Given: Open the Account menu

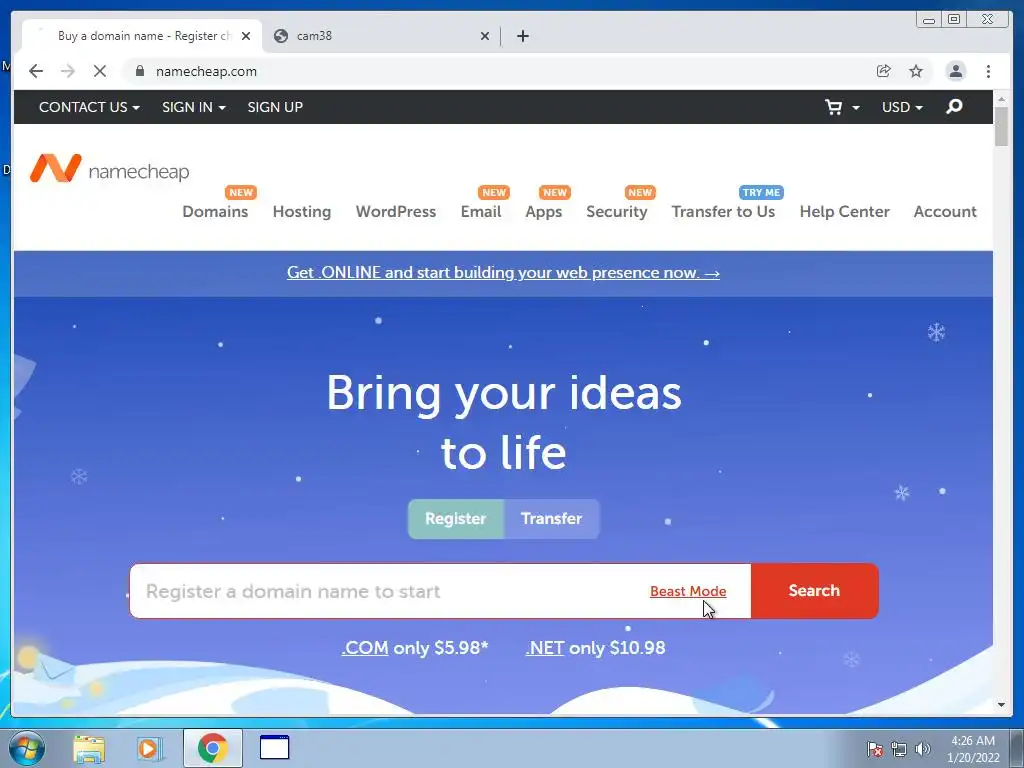Looking at the screenshot, I should pyautogui.click(x=945, y=212).
